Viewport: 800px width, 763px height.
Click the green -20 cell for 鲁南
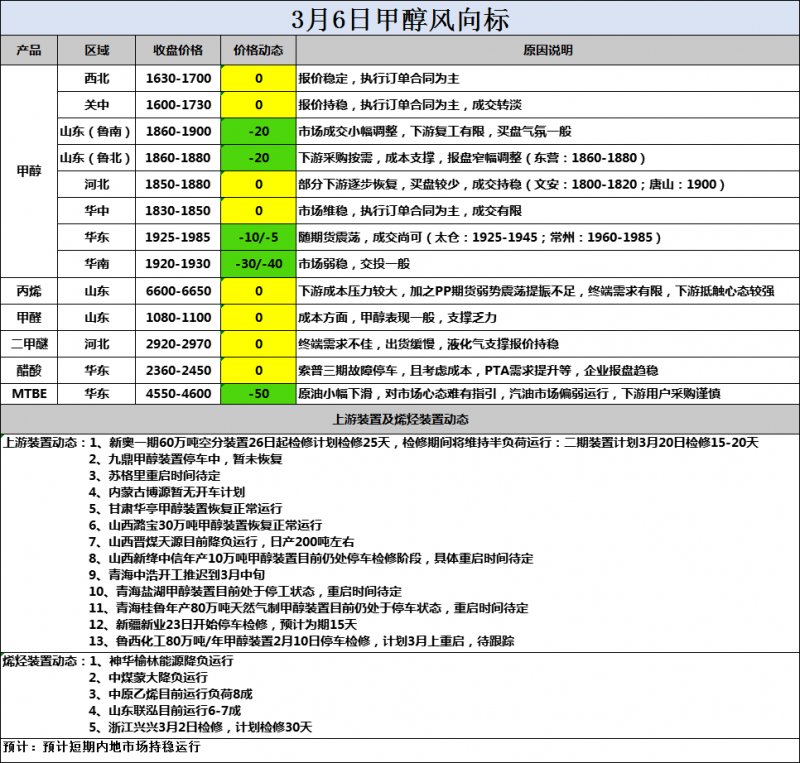(x=258, y=132)
